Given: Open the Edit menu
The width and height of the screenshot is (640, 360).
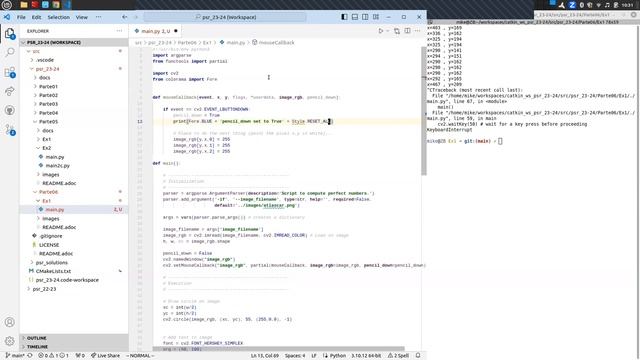Looking at the screenshot, I should point(36,17).
